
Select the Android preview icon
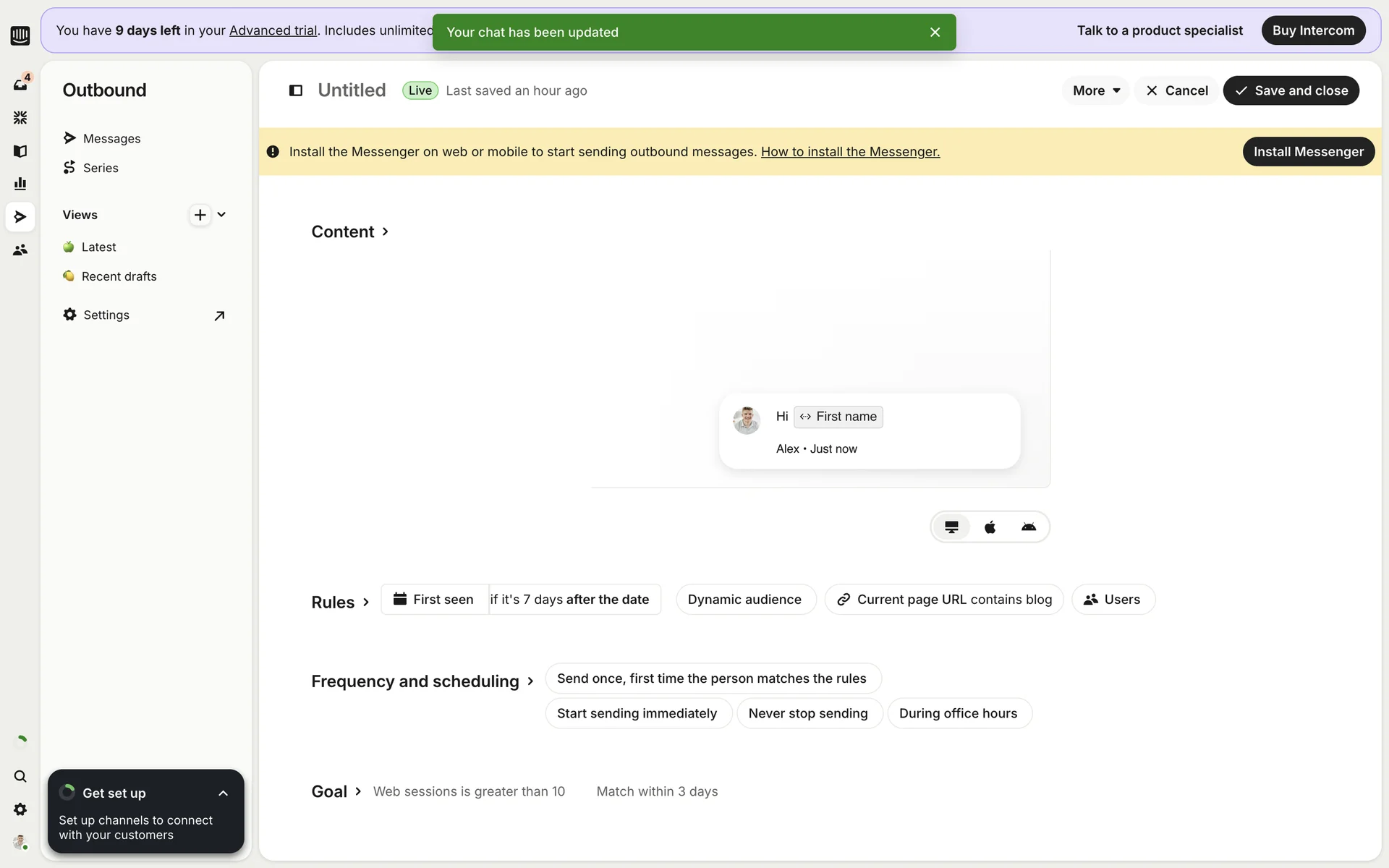coord(1028,527)
